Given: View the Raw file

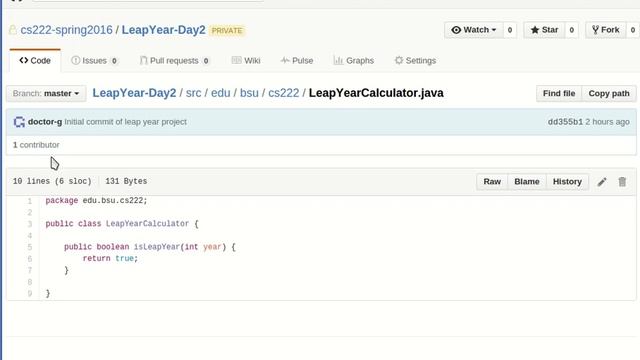Looking at the screenshot, I should pos(492,182).
